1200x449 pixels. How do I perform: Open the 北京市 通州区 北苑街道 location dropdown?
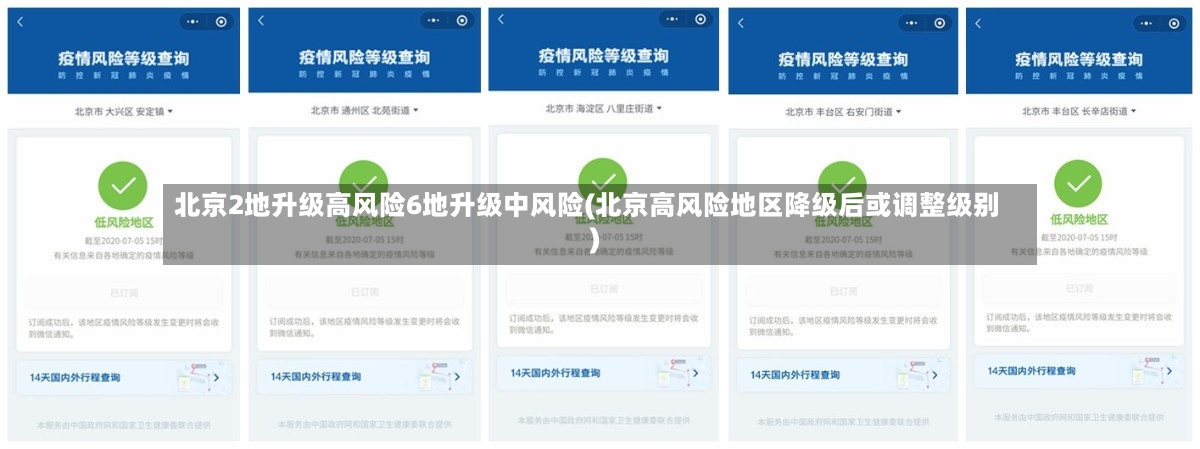point(364,110)
